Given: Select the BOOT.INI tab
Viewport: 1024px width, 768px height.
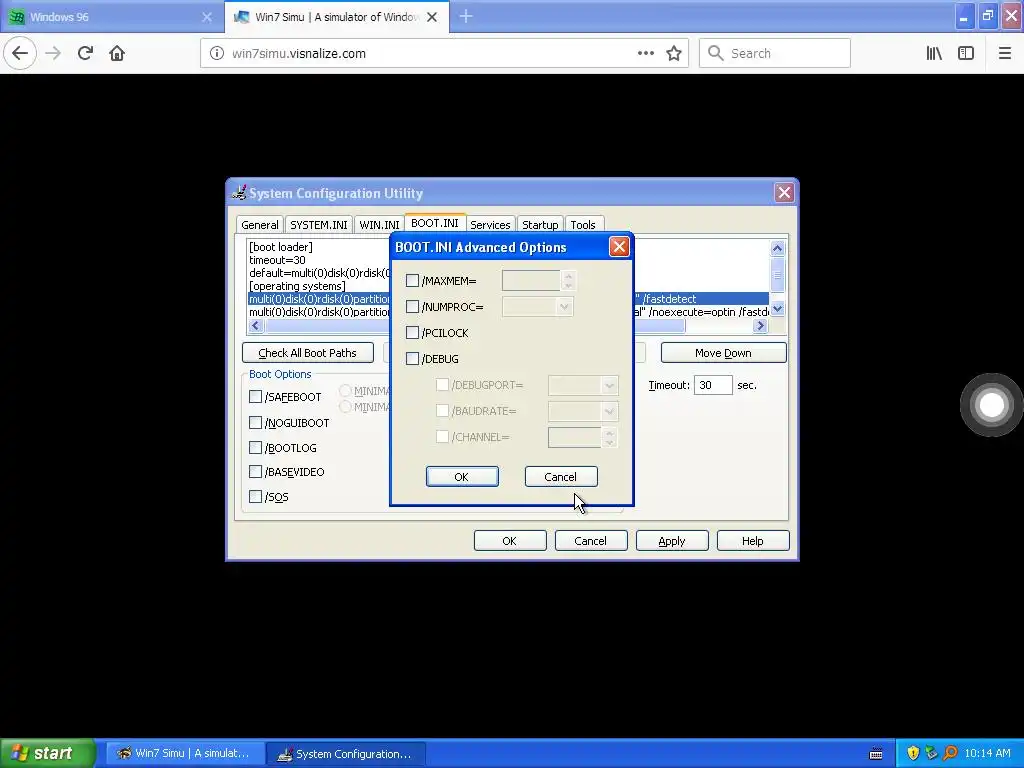Looking at the screenshot, I should pyautogui.click(x=434, y=223).
